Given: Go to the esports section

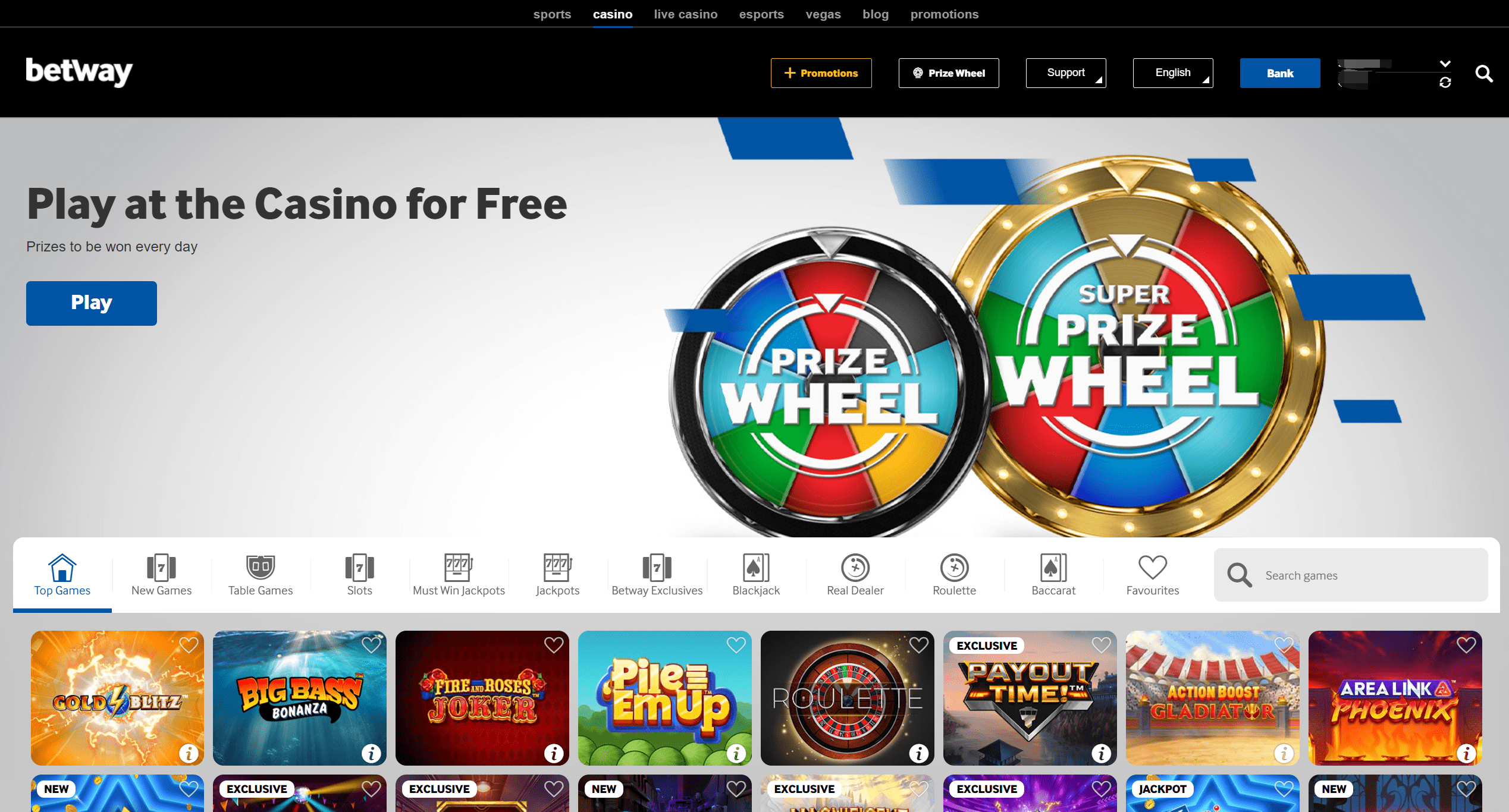Looking at the screenshot, I should pyautogui.click(x=761, y=14).
